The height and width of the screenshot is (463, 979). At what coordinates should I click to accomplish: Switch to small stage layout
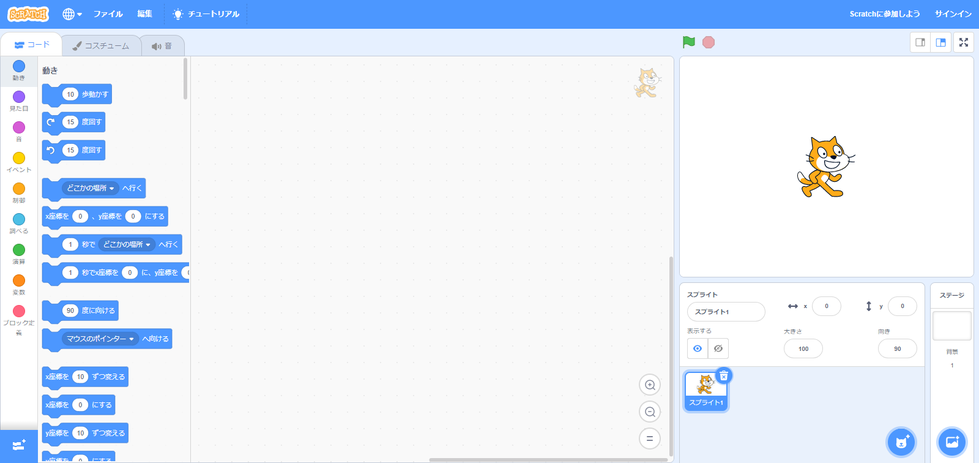tap(920, 42)
